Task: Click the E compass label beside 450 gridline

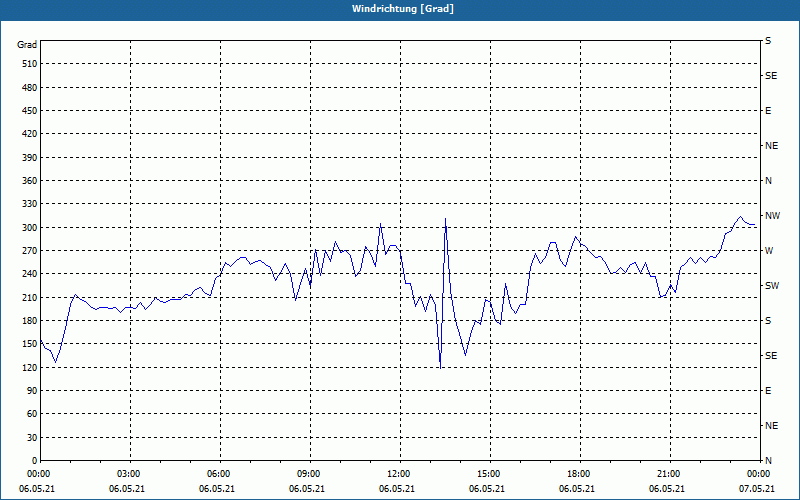Action: (x=768, y=111)
